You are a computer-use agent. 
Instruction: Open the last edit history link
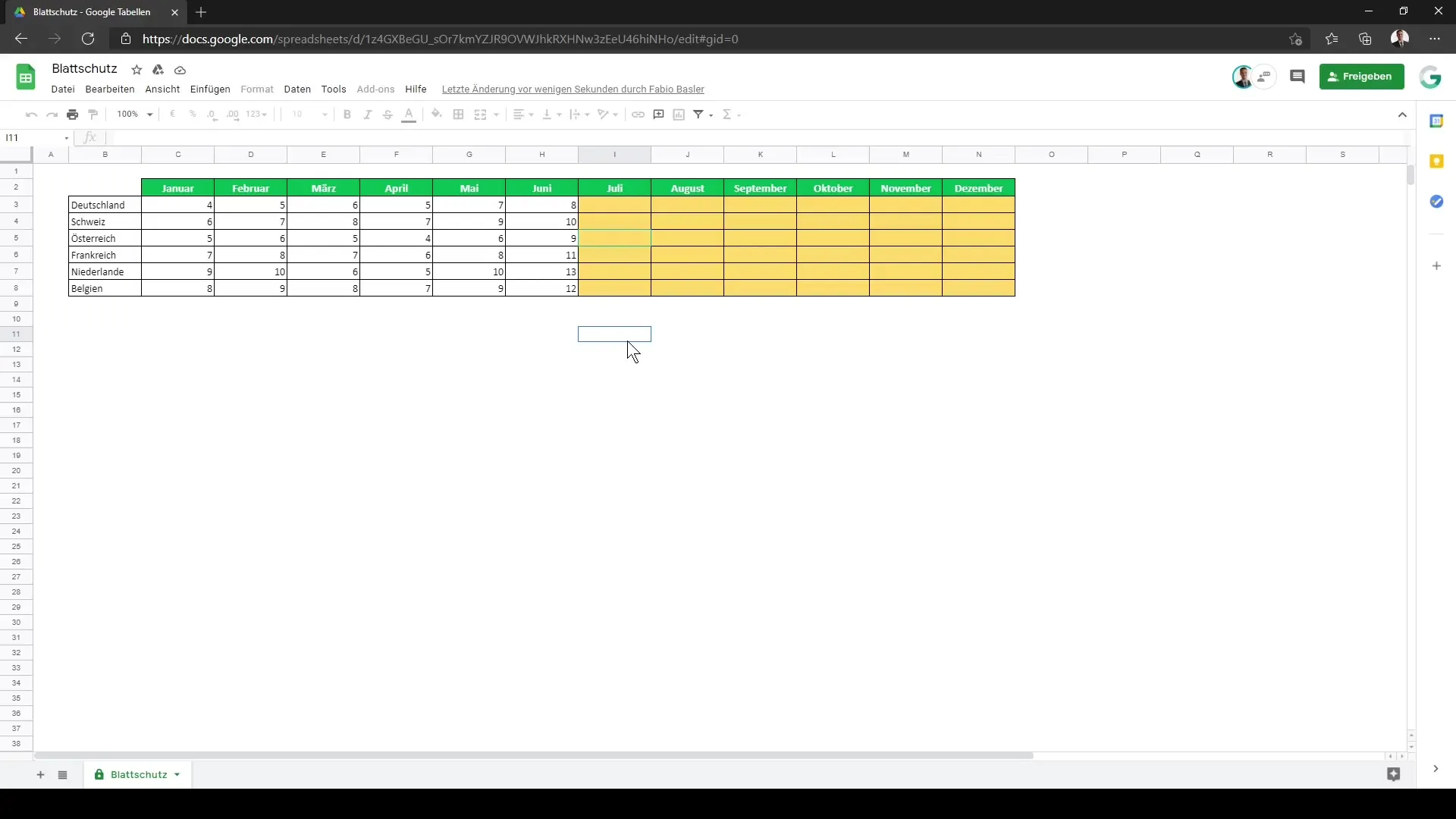coord(573,89)
